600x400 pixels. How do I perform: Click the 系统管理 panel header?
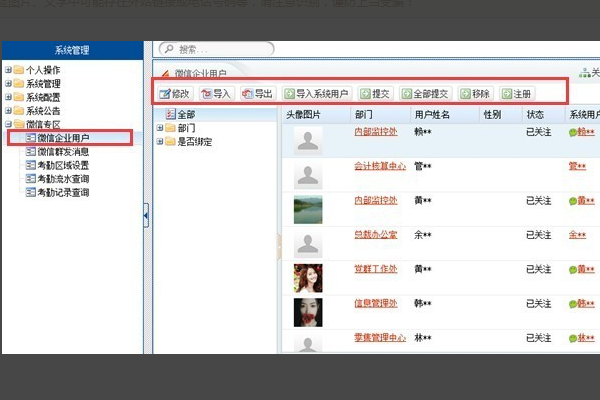(72, 50)
